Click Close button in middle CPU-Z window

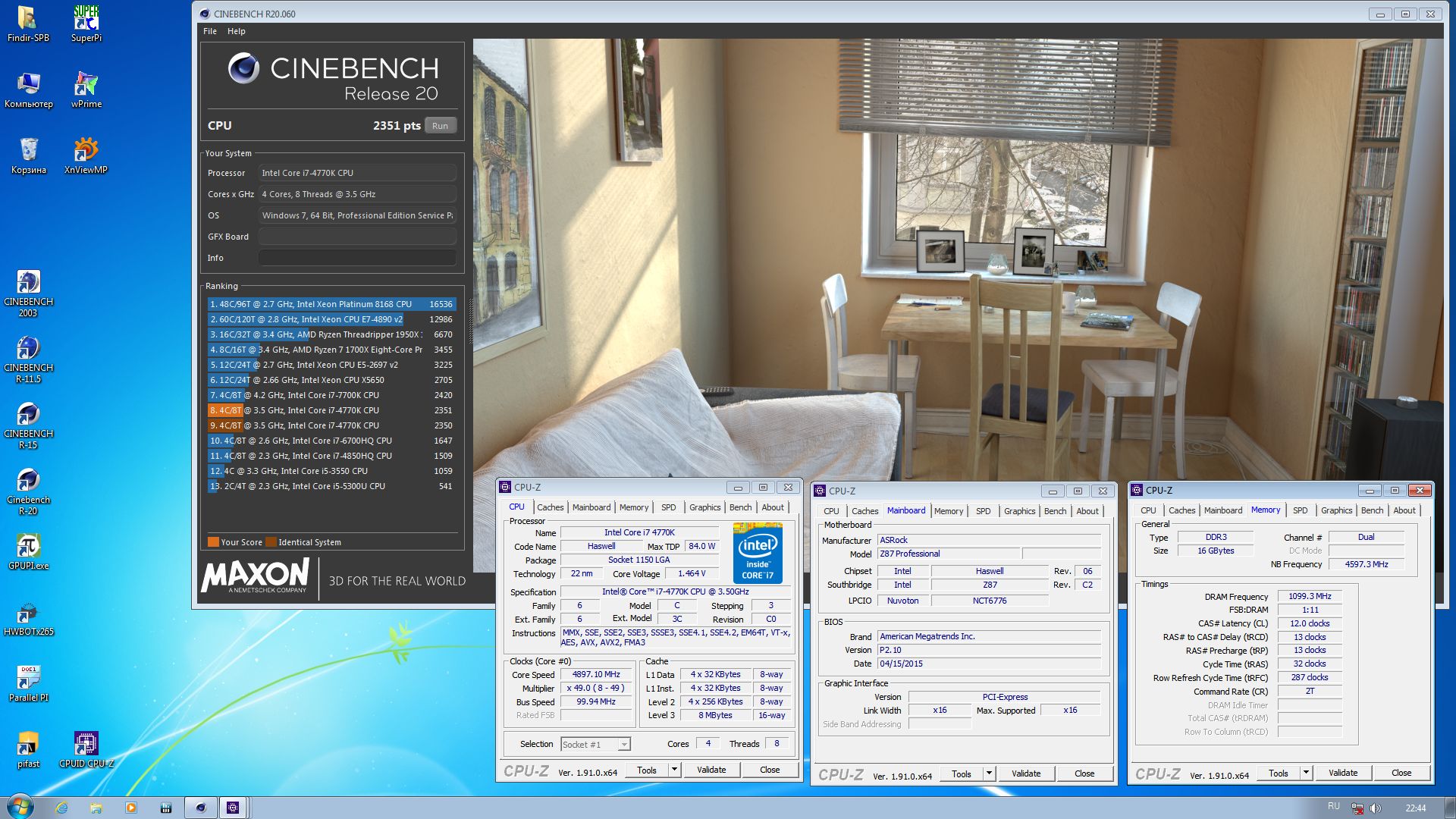click(1084, 773)
